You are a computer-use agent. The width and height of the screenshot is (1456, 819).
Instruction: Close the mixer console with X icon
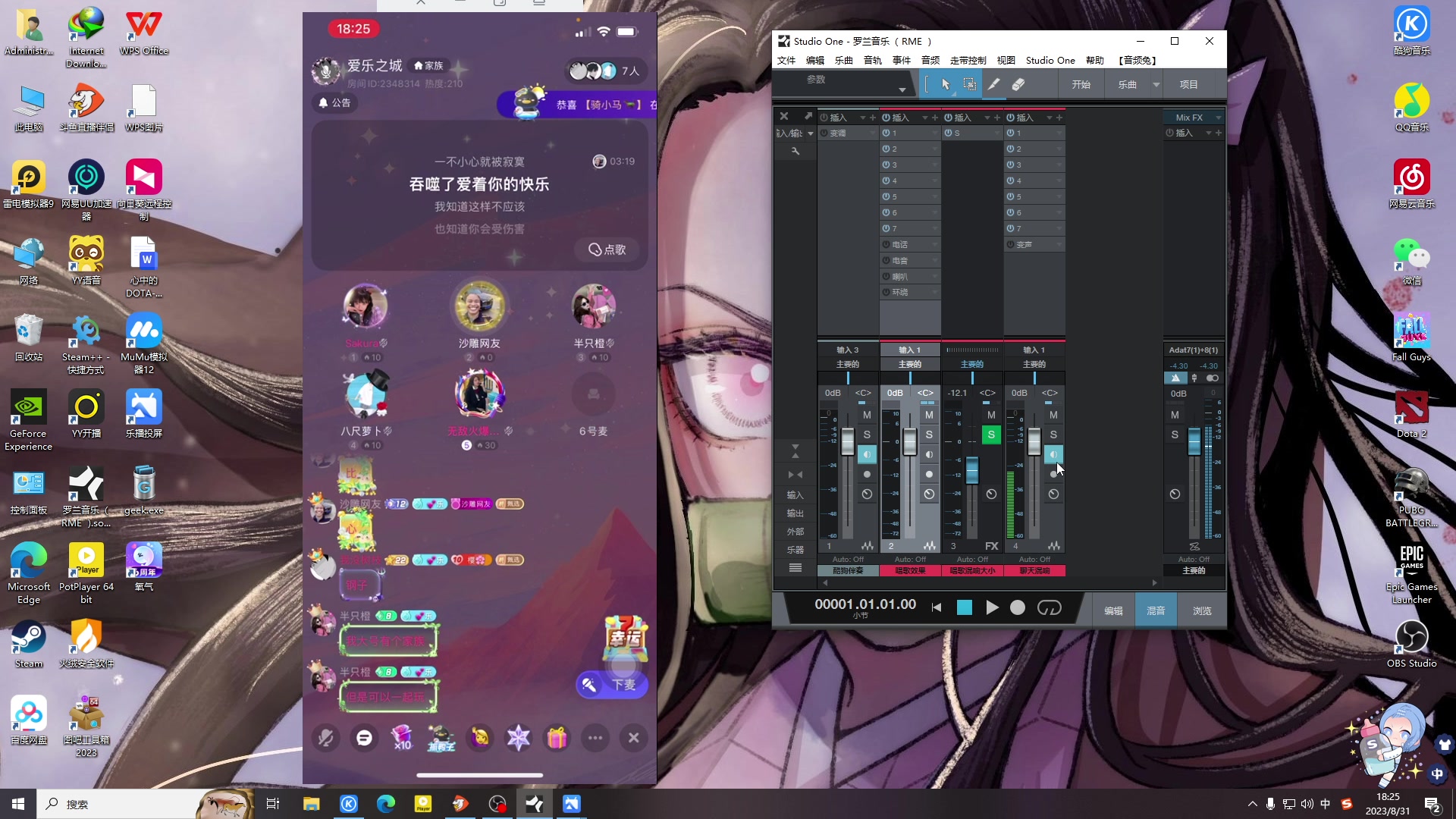coord(784,116)
